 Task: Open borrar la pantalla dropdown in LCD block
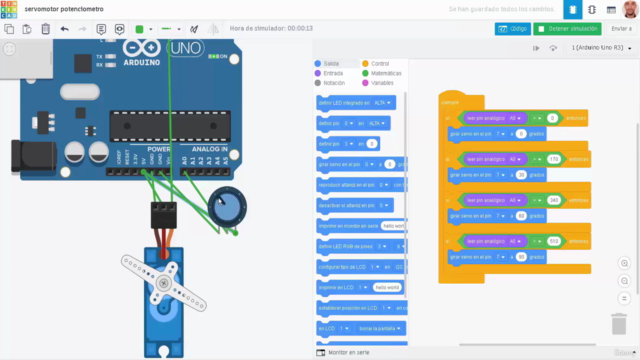pyautogui.click(x=380, y=329)
